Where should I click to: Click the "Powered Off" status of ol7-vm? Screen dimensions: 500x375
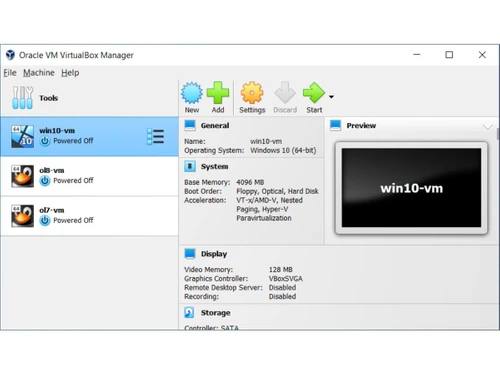pos(73,220)
